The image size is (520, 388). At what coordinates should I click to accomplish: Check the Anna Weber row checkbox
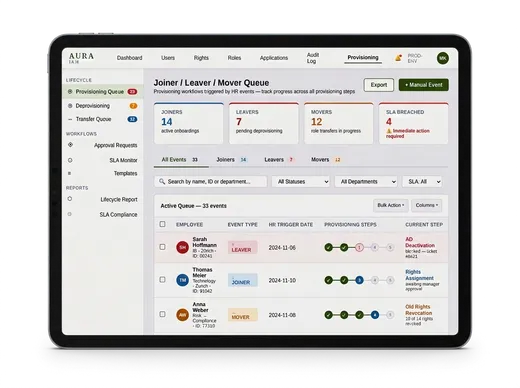(162, 314)
